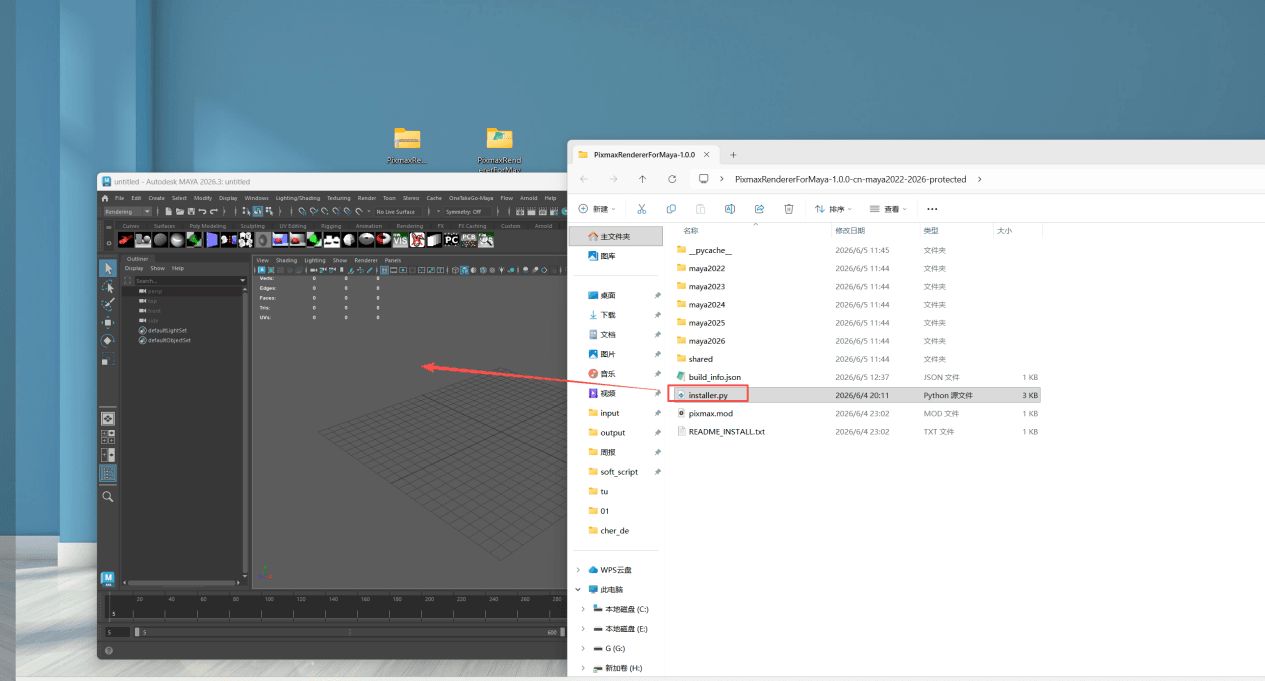This screenshot has width=1265, height=681.
Task: Open Maya's search magnifier icon
Action: (108, 496)
